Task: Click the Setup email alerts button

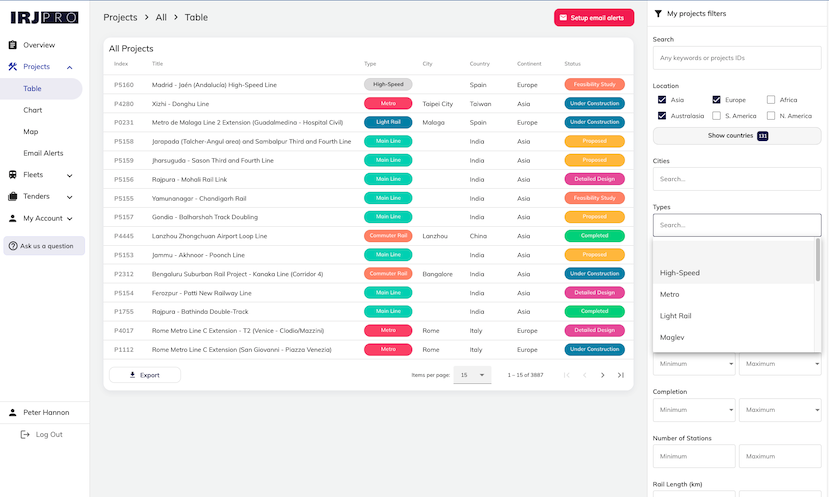Action: click(593, 18)
